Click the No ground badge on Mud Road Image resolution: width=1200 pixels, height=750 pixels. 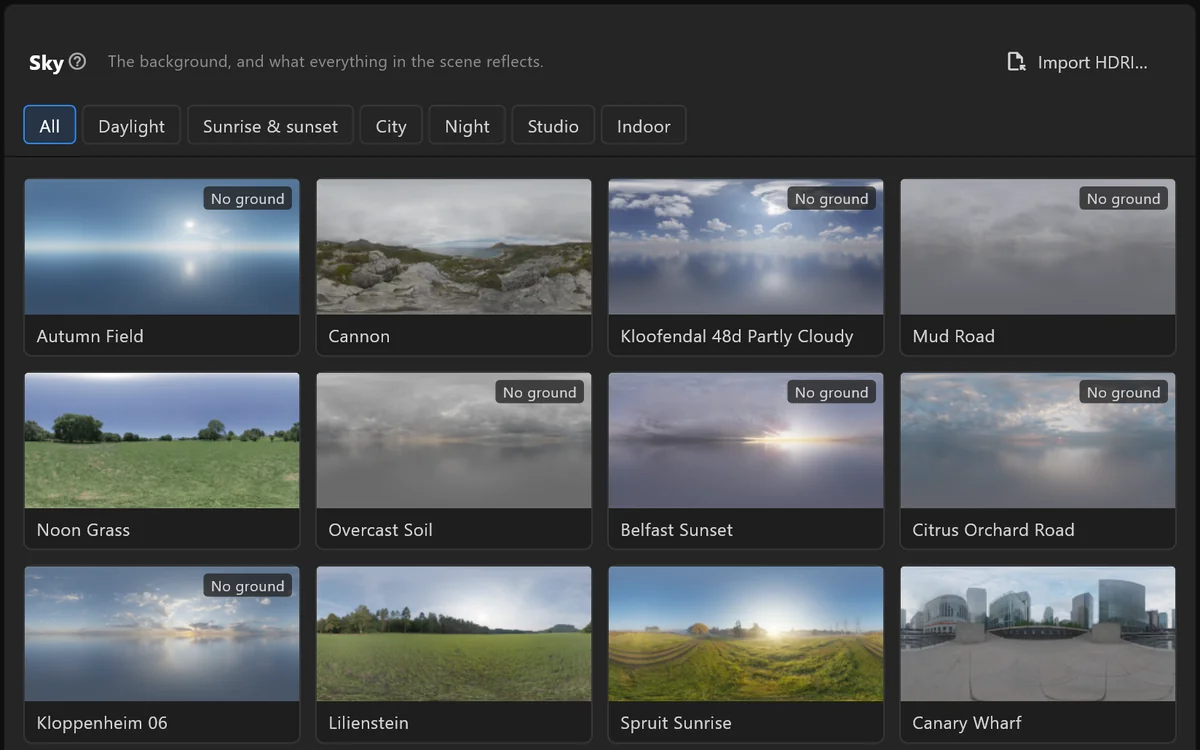(1124, 199)
